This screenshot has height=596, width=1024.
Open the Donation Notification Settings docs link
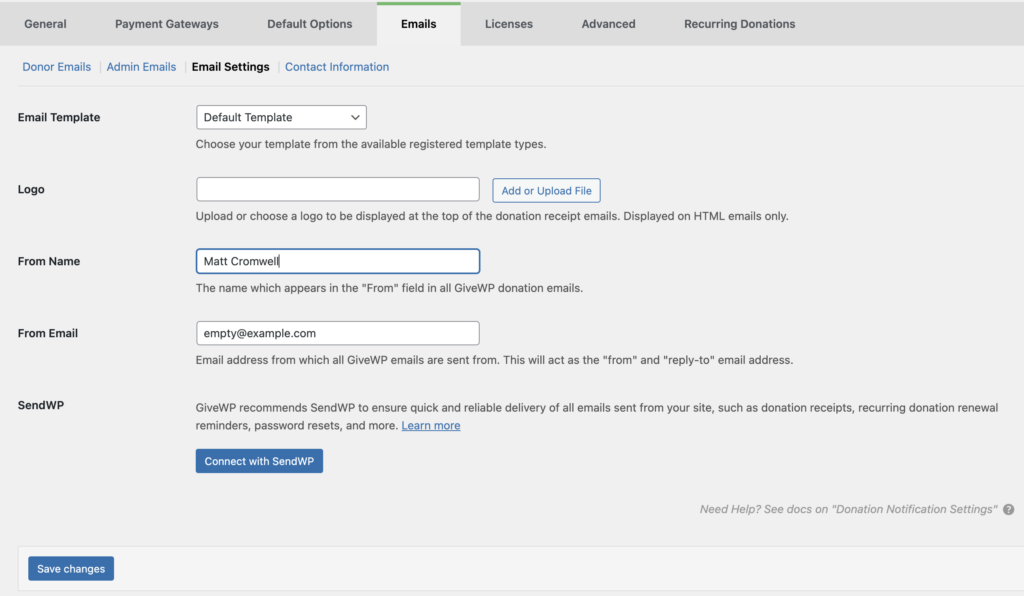click(848, 509)
